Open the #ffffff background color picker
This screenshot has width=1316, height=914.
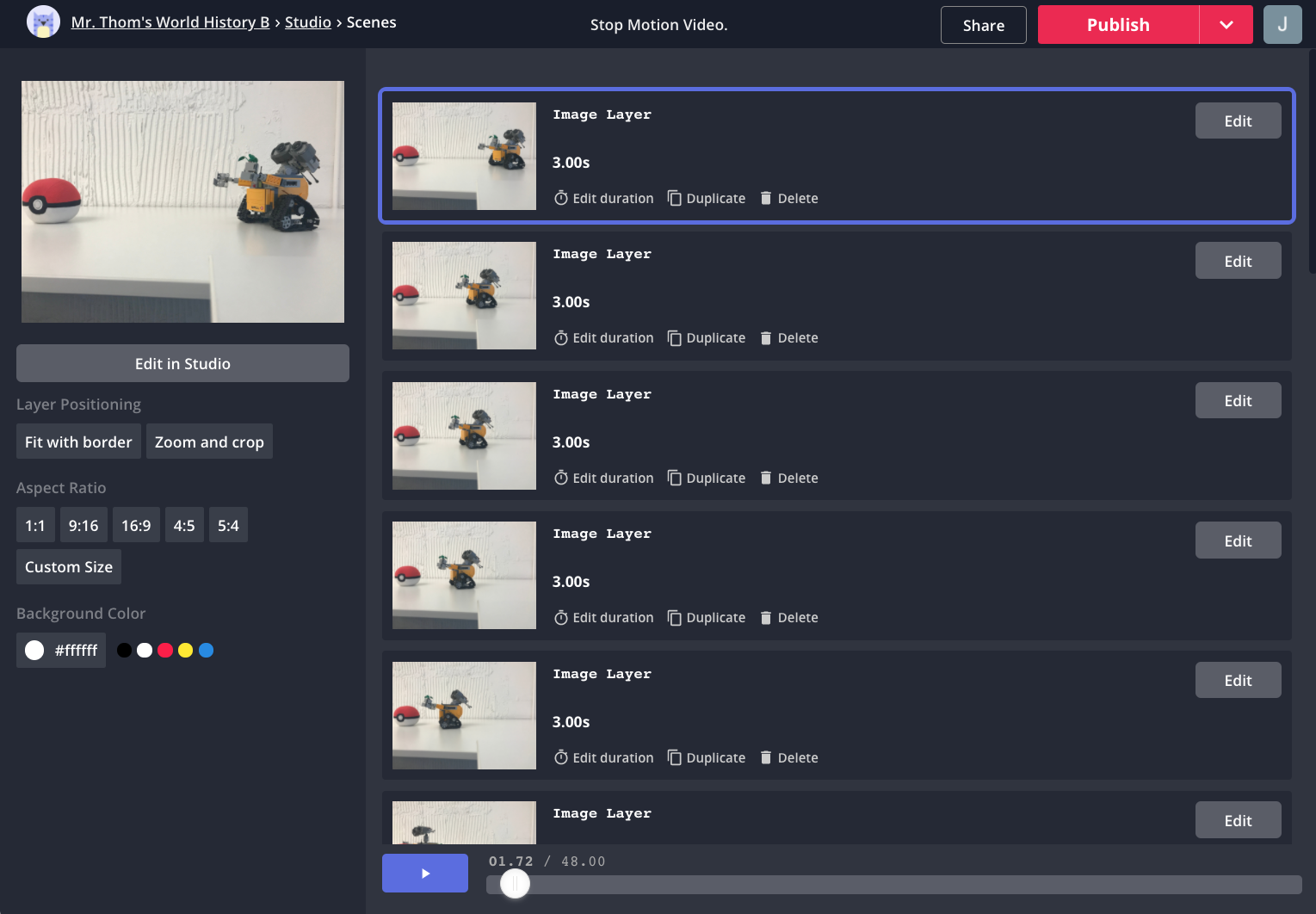pos(61,651)
